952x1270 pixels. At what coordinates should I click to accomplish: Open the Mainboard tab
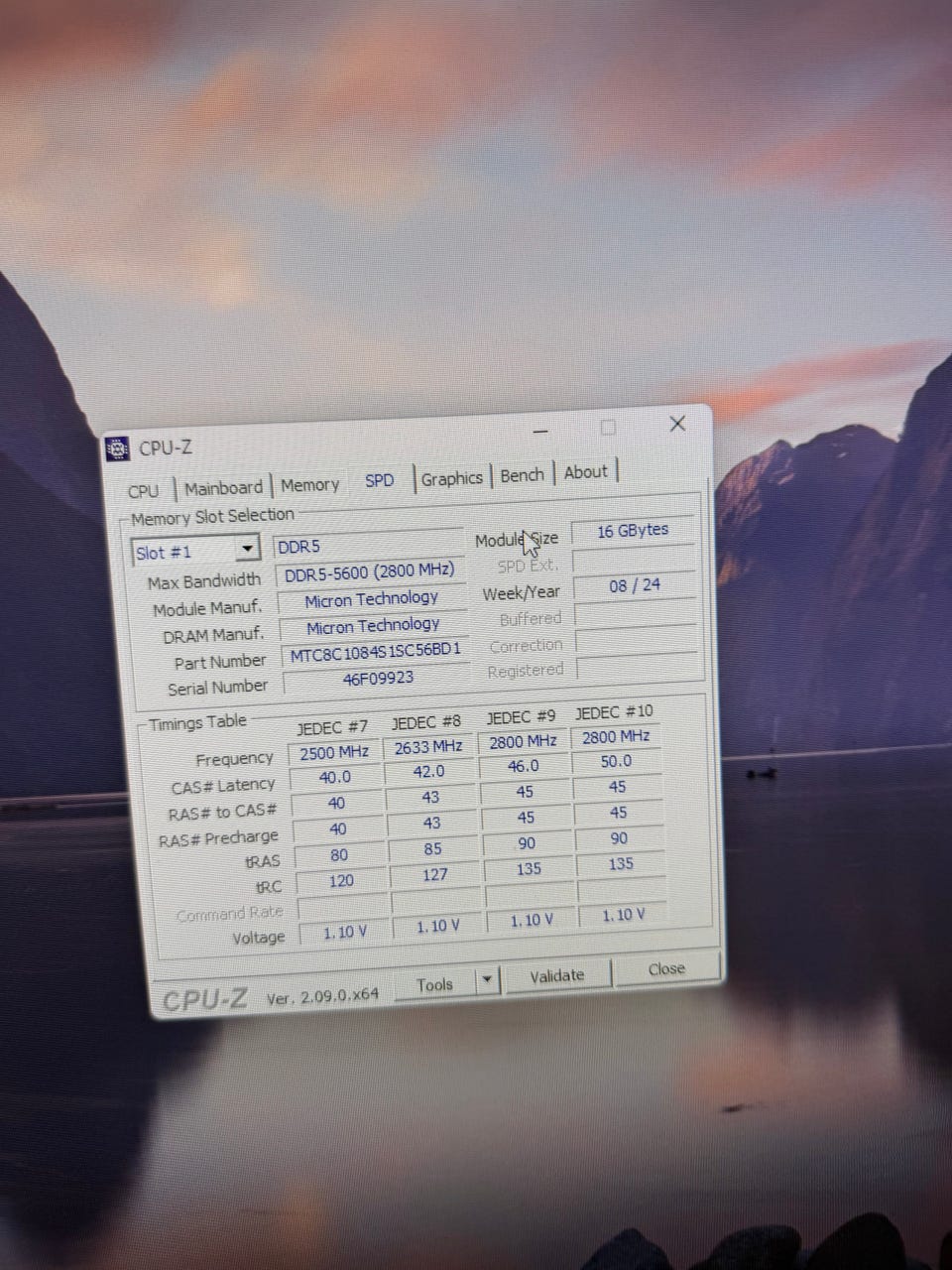(x=224, y=488)
